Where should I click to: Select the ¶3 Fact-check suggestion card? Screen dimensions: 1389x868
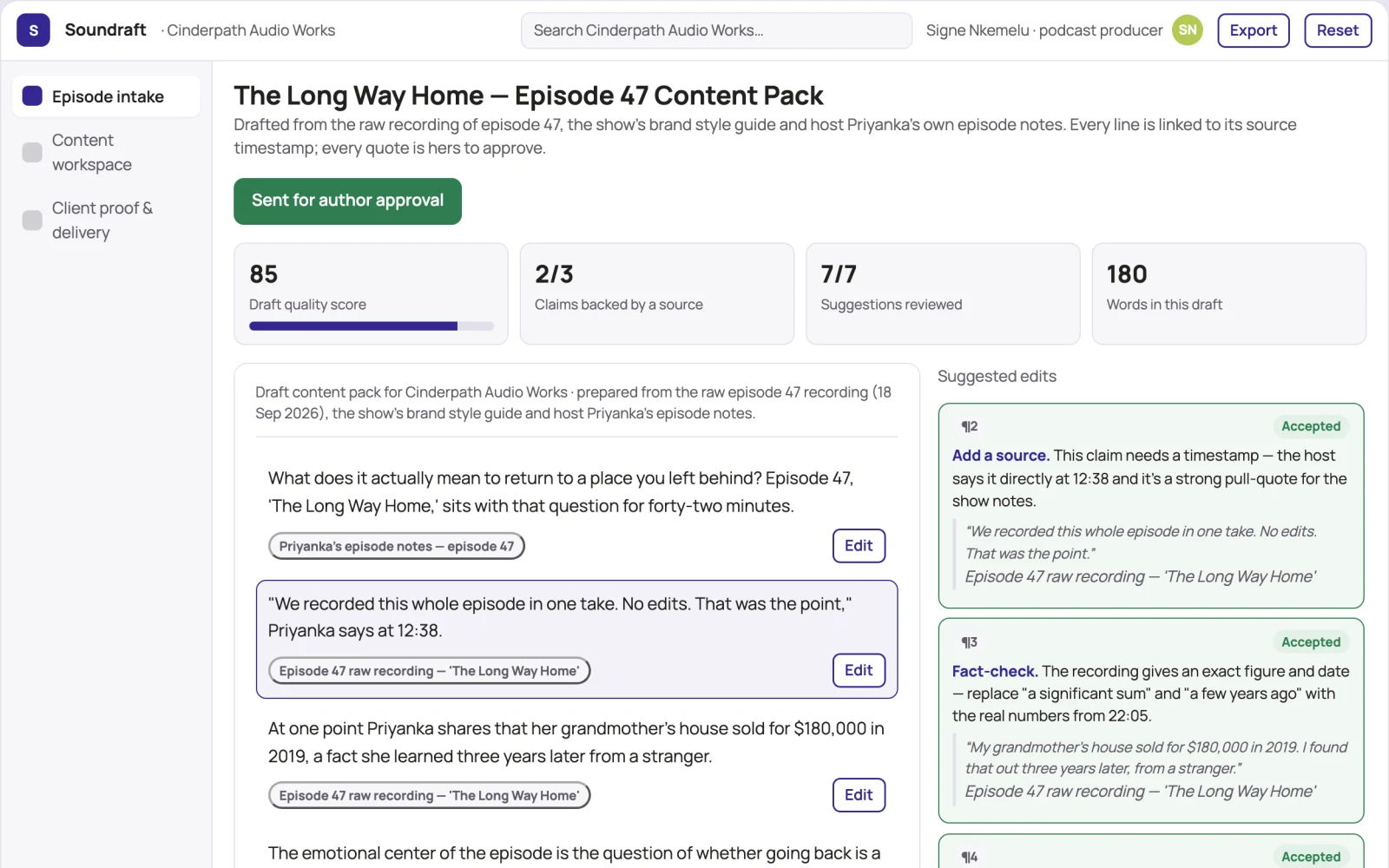pos(1150,720)
